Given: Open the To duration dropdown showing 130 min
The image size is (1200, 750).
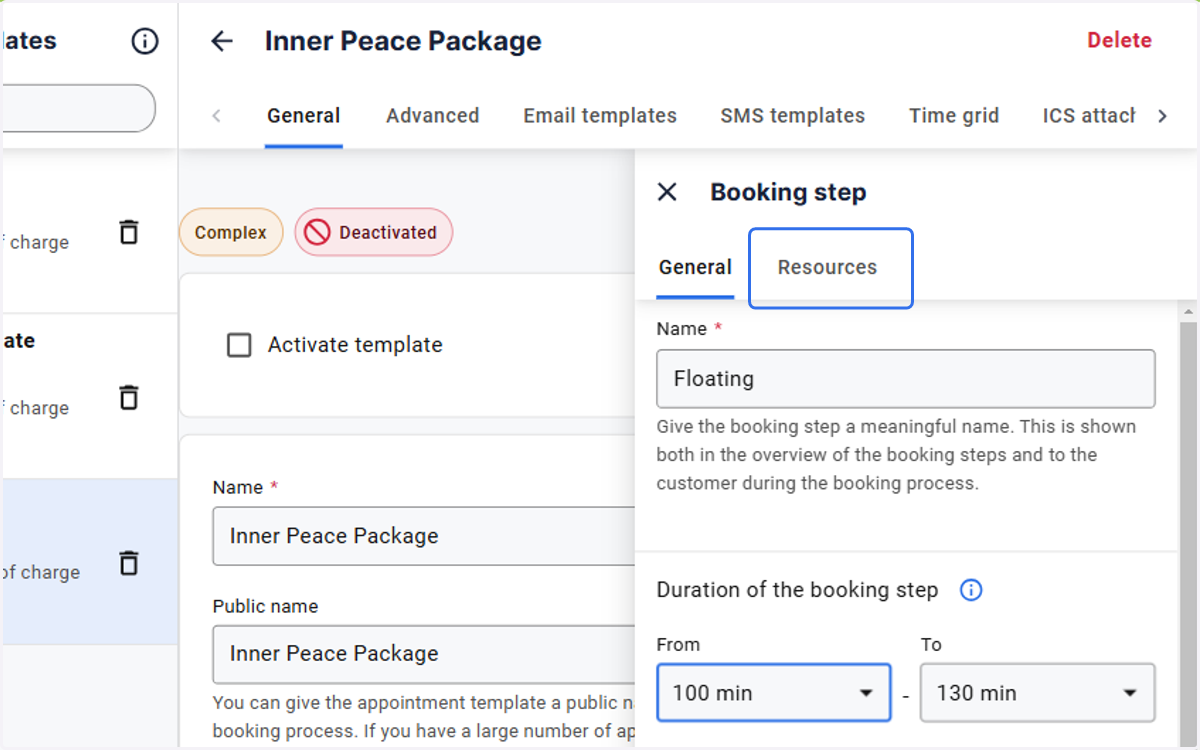Looking at the screenshot, I should tap(1037, 692).
